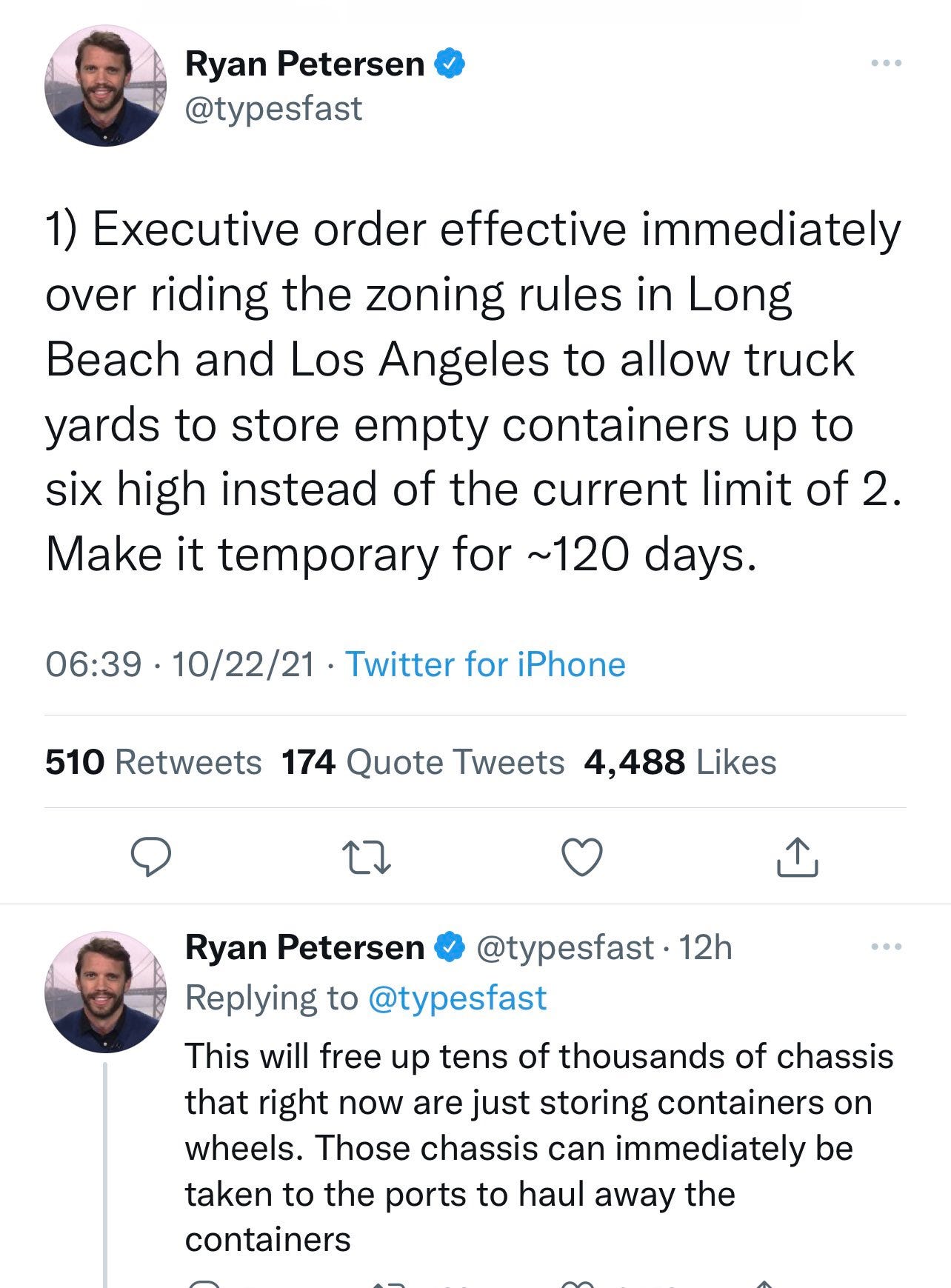
Task: Tap the retweet arrows icon
Action: (x=367, y=858)
